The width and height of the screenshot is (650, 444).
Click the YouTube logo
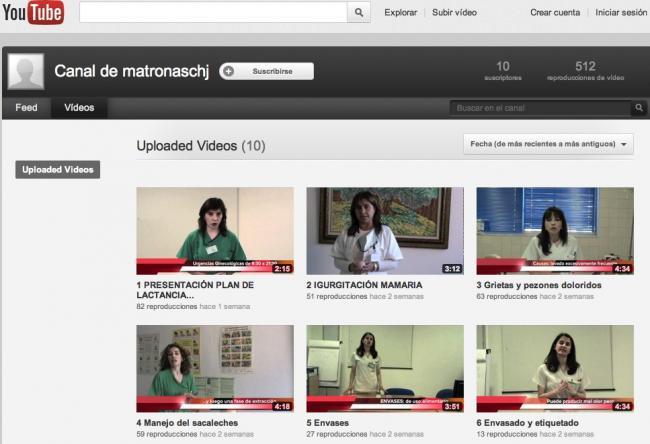coord(33,13)
